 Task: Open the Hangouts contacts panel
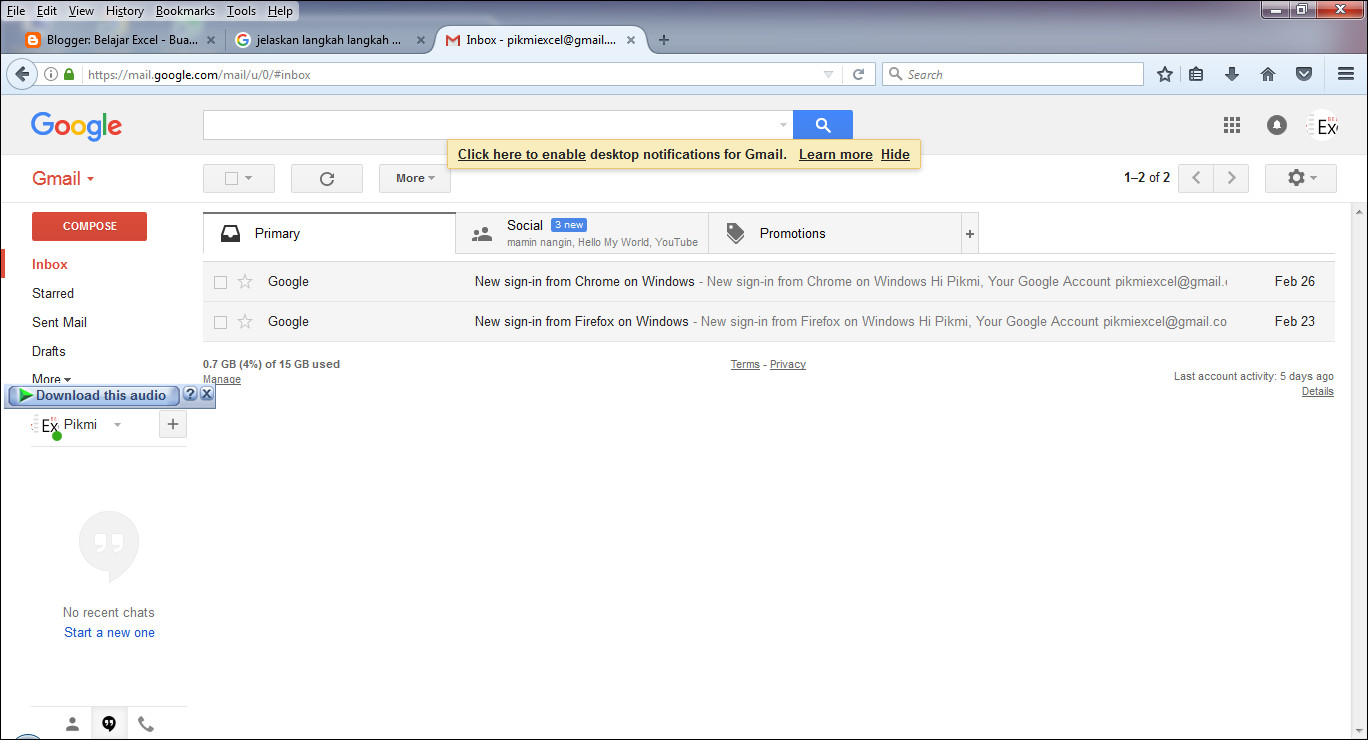[72, 723]
